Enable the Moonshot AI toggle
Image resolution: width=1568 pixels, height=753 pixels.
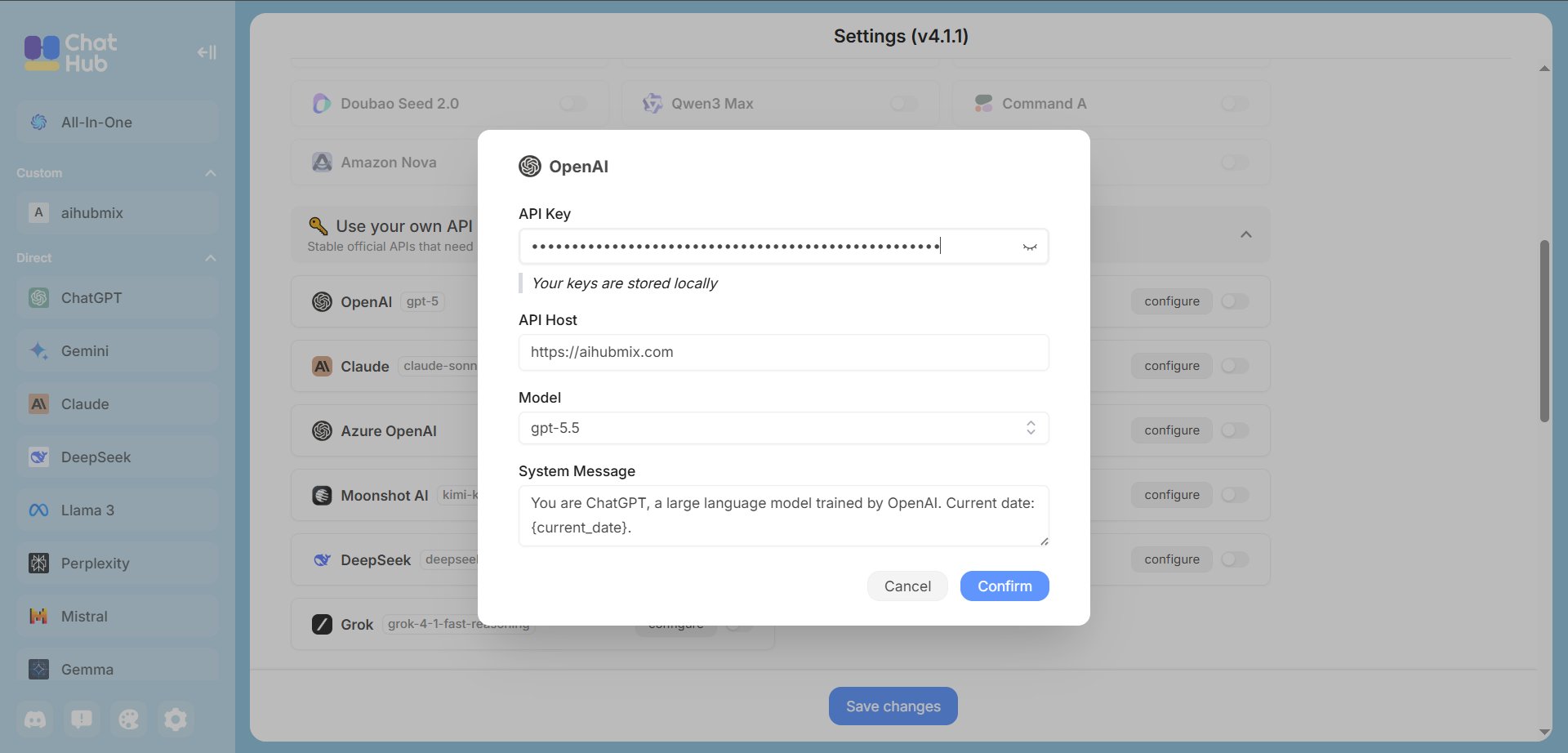point(1235,495)
